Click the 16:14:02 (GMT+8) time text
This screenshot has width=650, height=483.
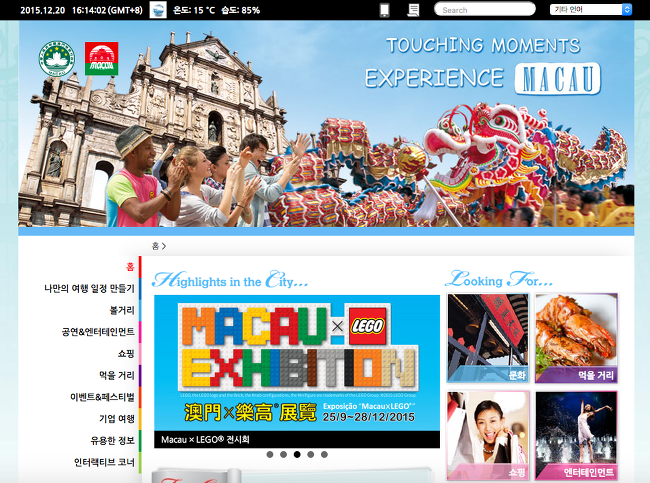107,10
